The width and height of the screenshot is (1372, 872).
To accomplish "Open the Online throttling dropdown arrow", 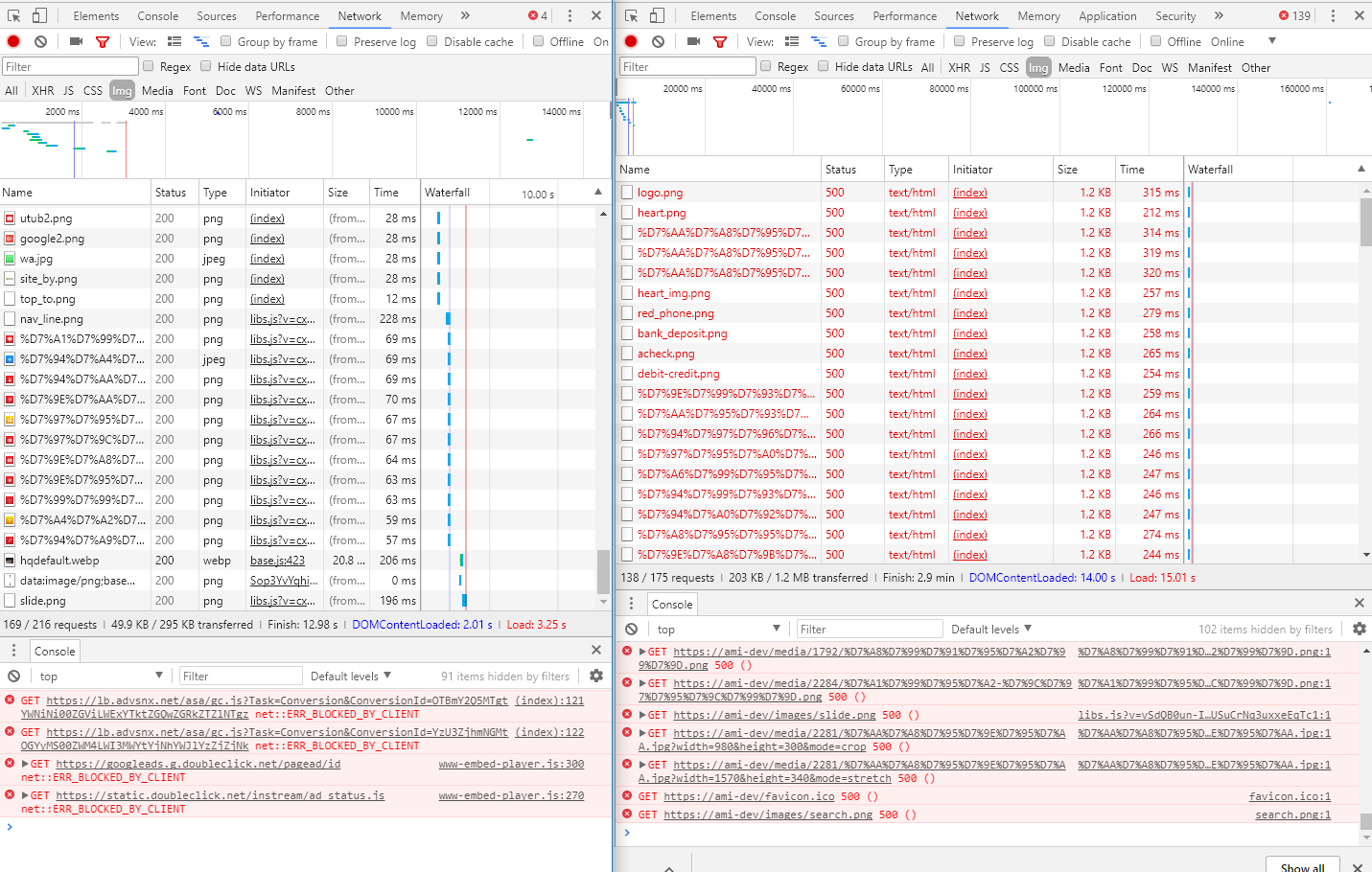I will tap(1272, 41).
